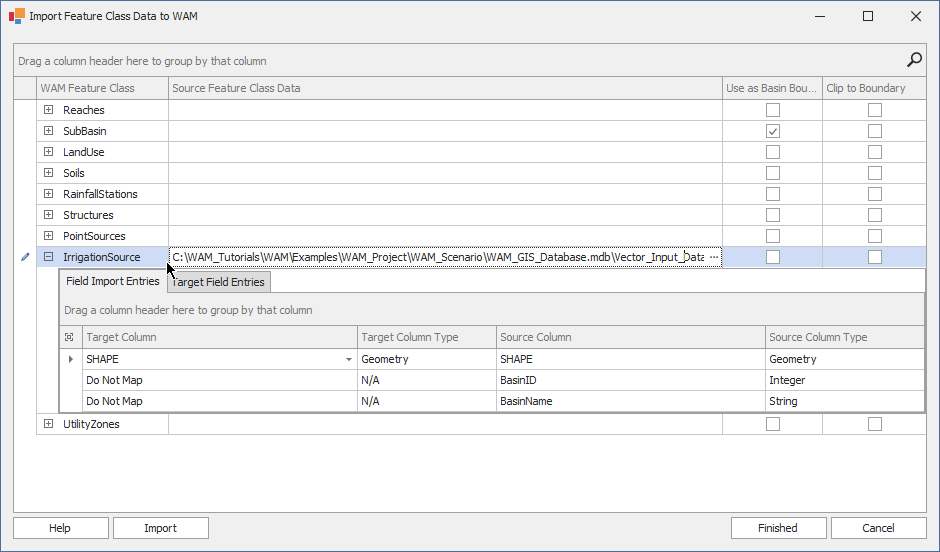
Task: Click the search magnifier icon
Action: (914, 59)
